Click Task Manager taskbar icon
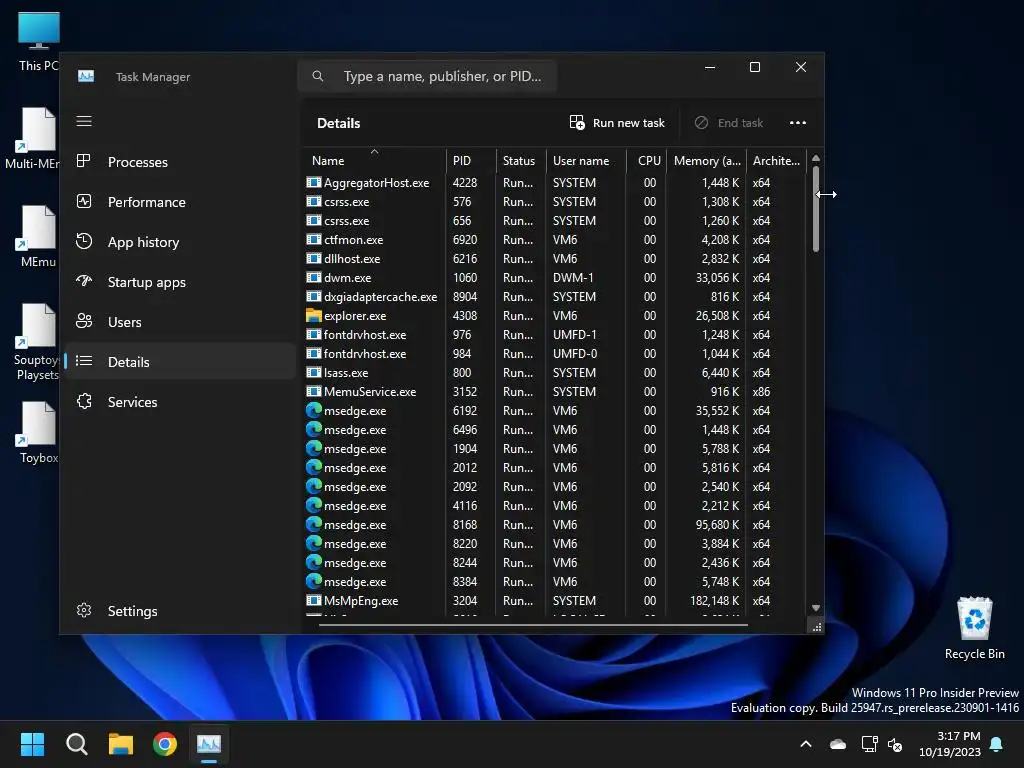This screenshot has height=768, width=1024. point(209,744)
